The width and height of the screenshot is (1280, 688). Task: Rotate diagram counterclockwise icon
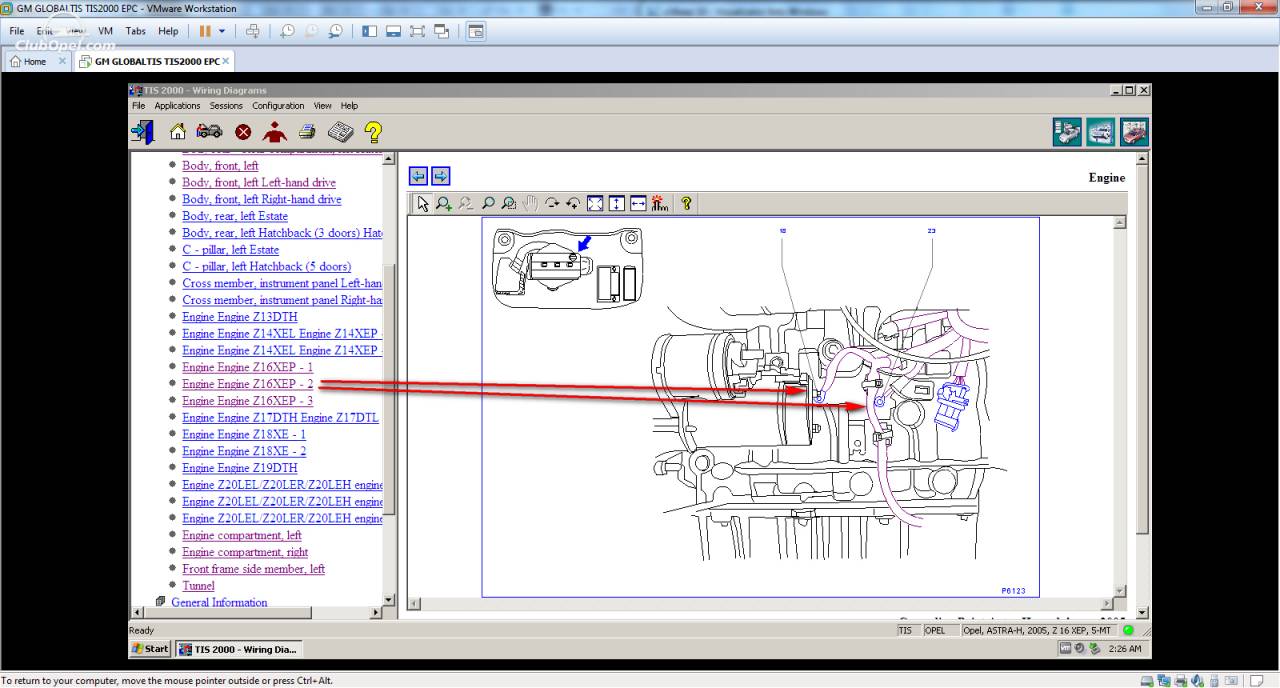[x=573, y=203]
